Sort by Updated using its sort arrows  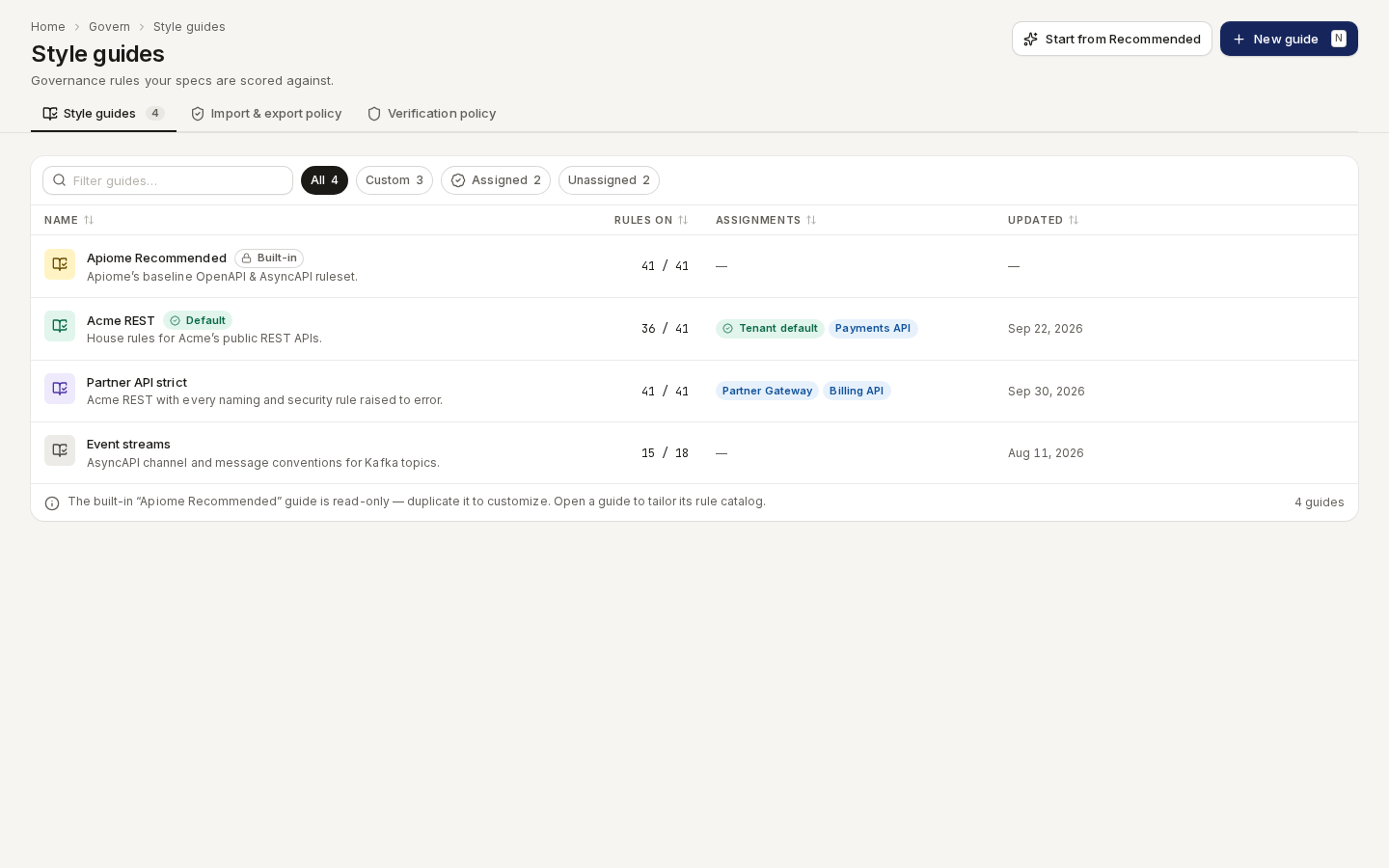tap(1074, 220)
